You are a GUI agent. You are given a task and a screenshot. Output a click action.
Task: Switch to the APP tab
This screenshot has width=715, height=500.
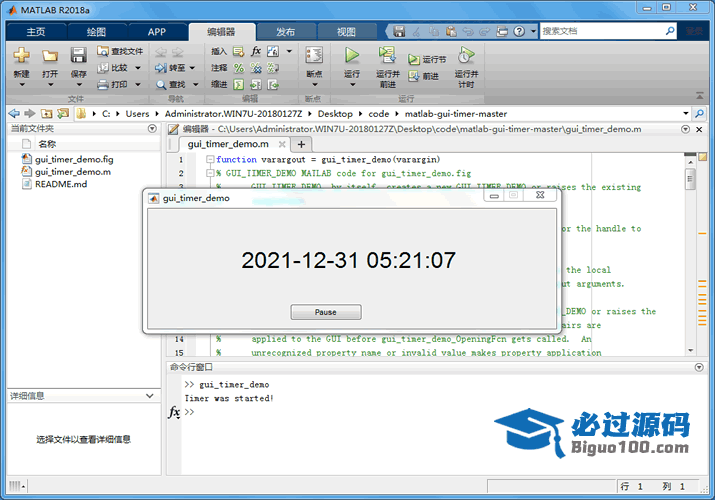click(x=156, y=32)
